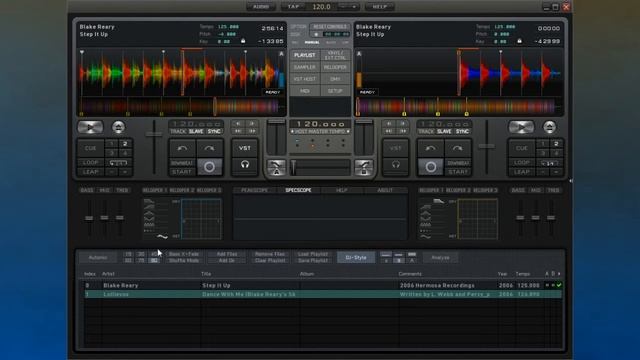Screen dimensions: 640x360
Task: Click left deck pitch bend up arrow
Action: pos(209,148)
